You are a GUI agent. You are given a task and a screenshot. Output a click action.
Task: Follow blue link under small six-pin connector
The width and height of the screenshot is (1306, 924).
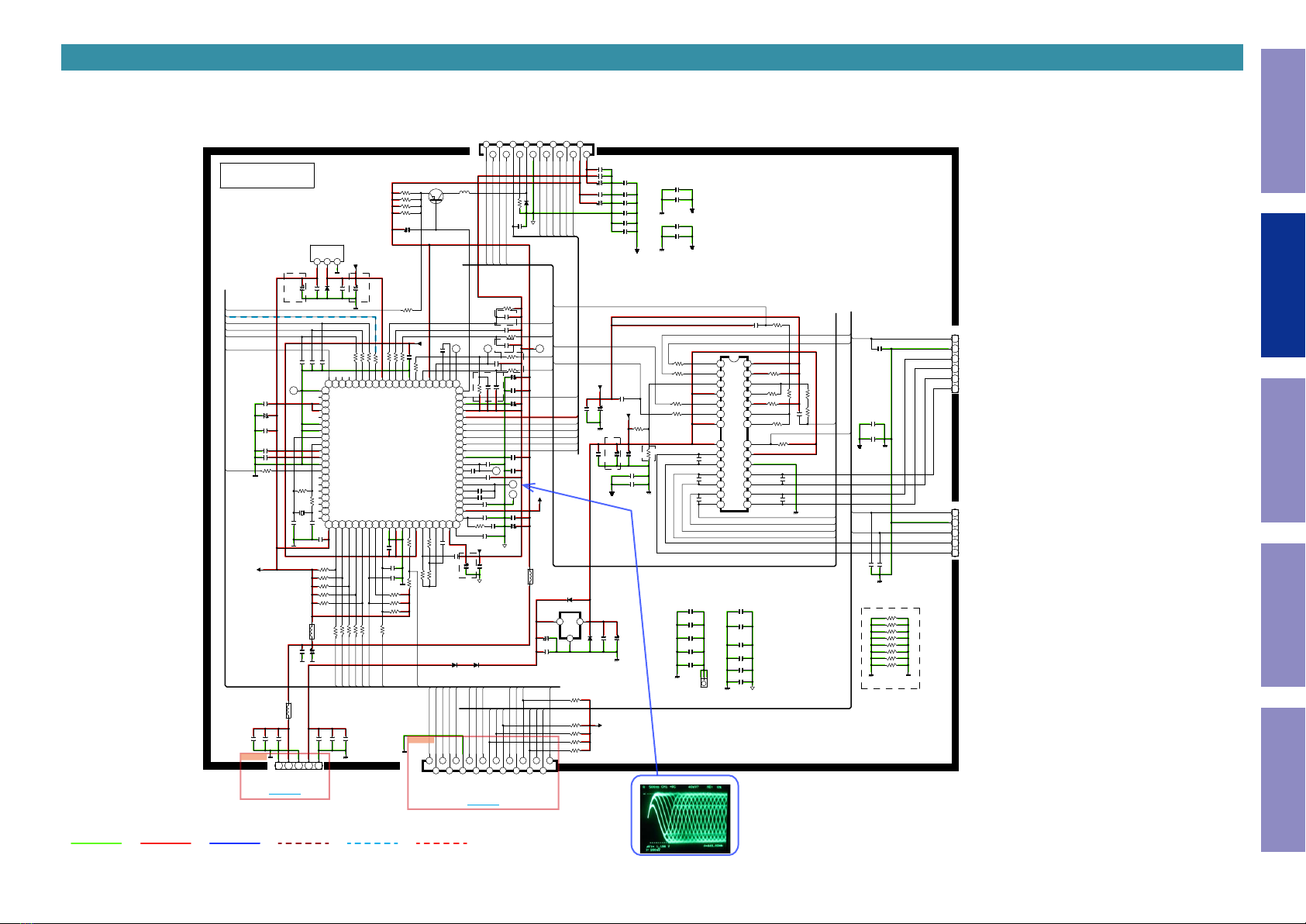[x=284, y=795]
